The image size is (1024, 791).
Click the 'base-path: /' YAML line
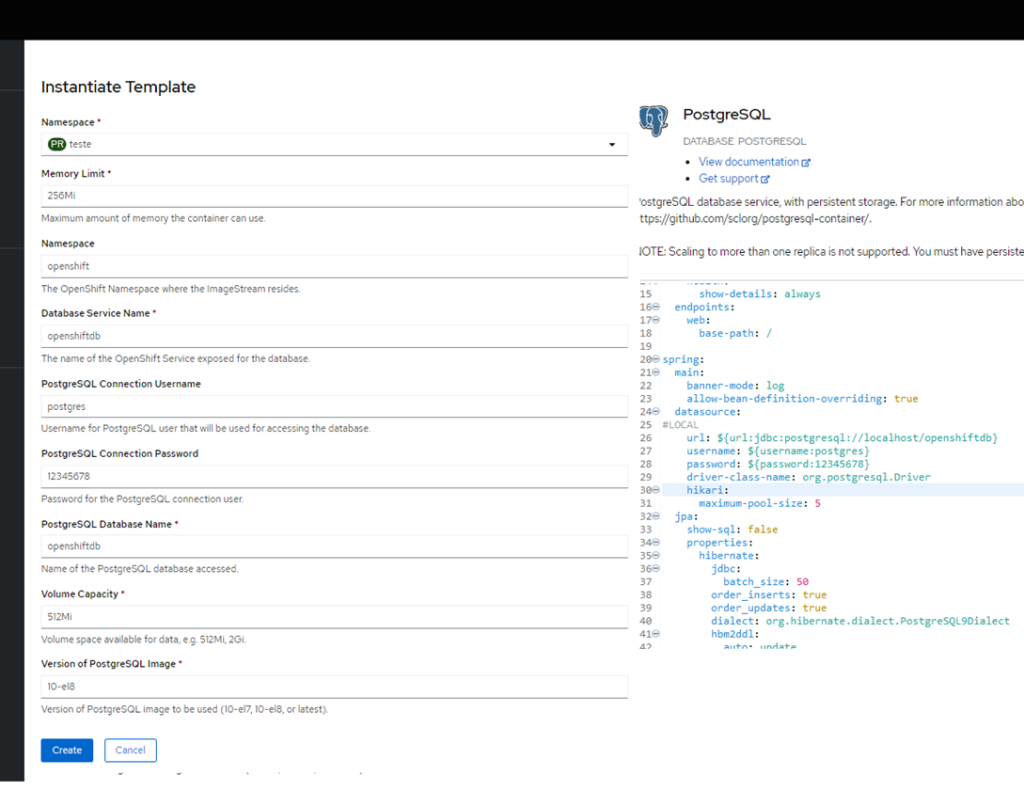point(735,333)
